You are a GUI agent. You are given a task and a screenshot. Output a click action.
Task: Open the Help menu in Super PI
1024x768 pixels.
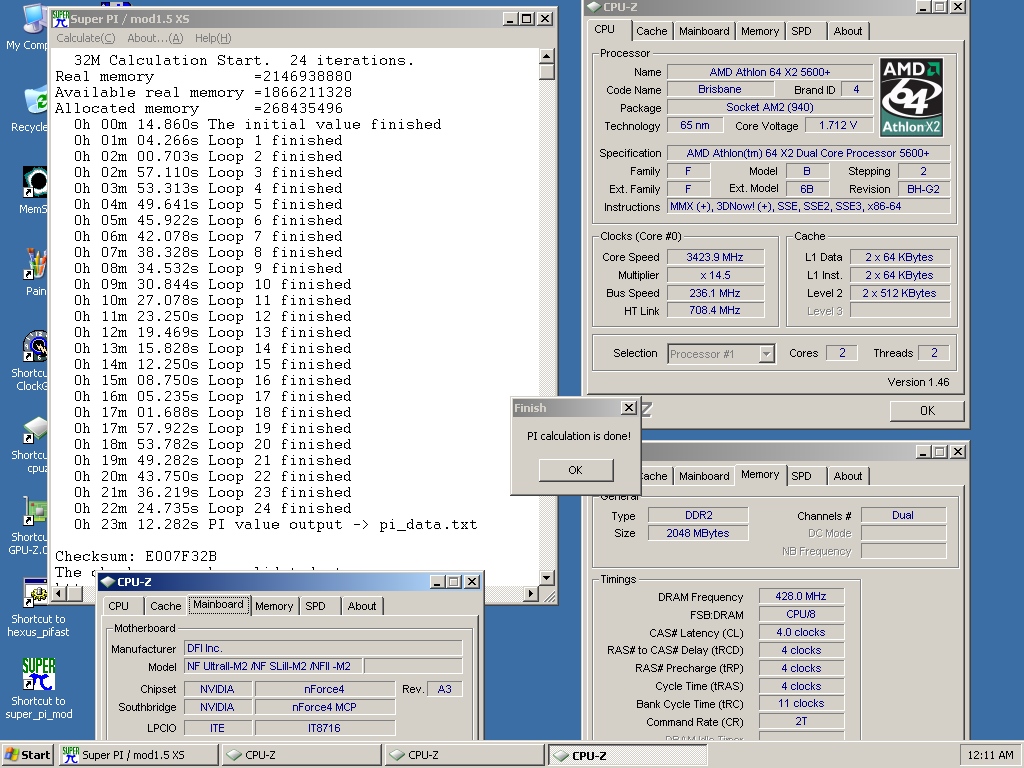click(x=213, y=38)
